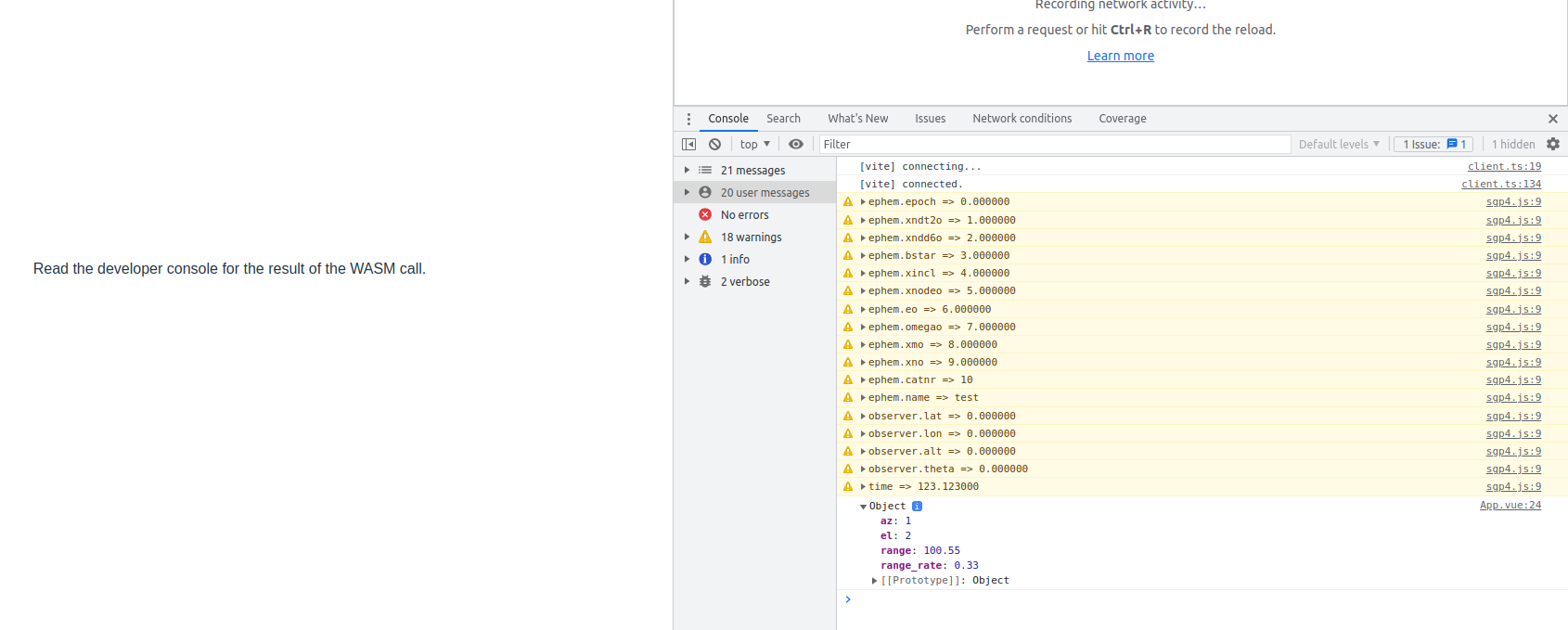Screen dimensions: 1568x630
Task: Close the DevTools drawer
Action: pos(1553,119)
